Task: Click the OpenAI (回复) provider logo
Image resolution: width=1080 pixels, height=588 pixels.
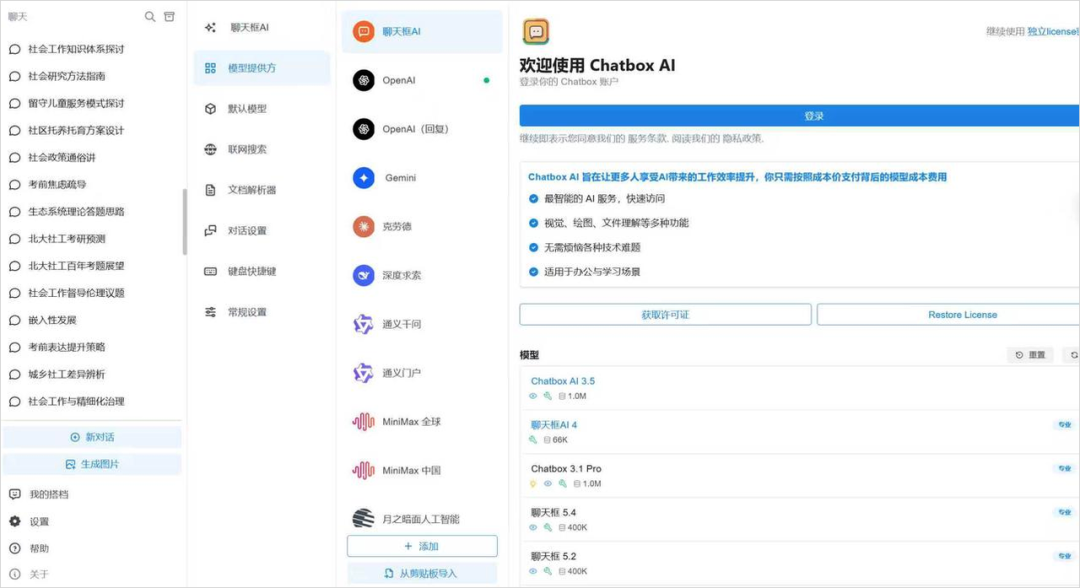Action: (x=364, y=129)
